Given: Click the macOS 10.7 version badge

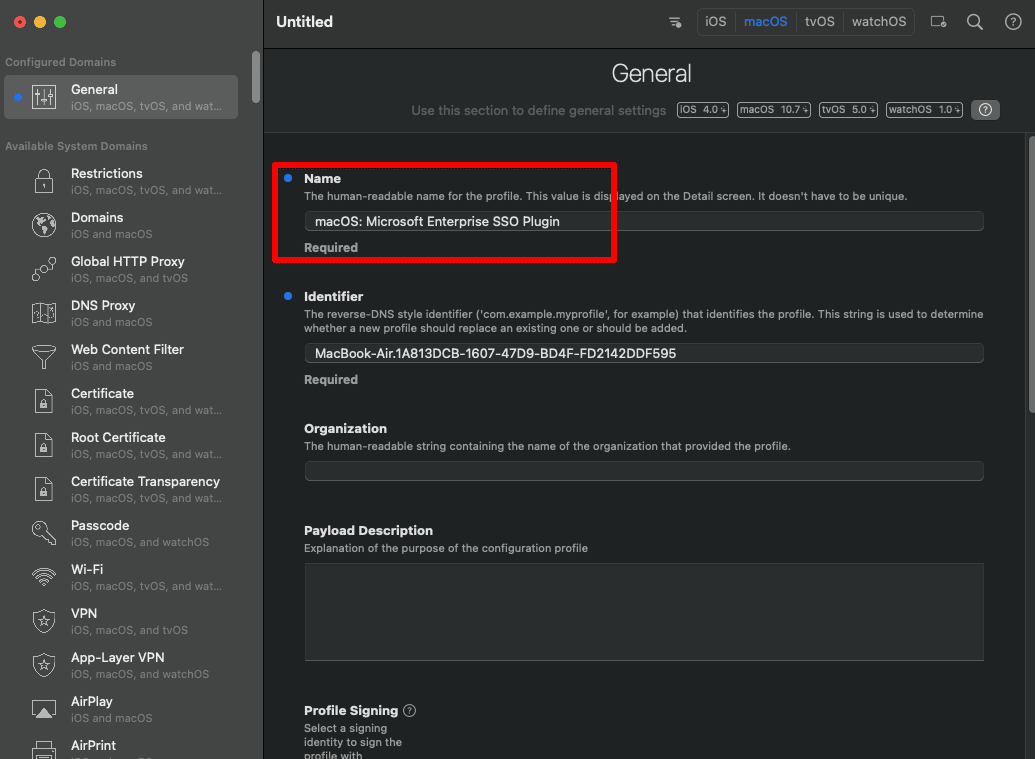Looking at the screenshot, I should [x=774, y=110].
